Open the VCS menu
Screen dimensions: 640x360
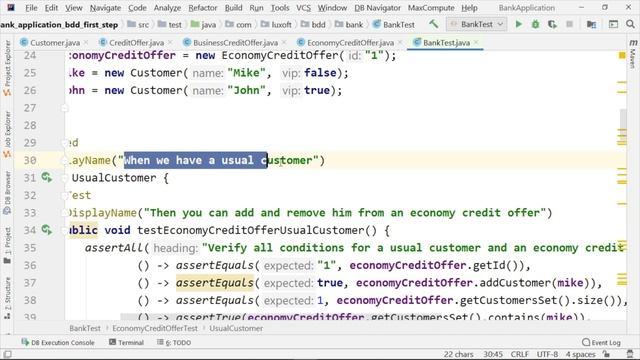tap(303, 8)
